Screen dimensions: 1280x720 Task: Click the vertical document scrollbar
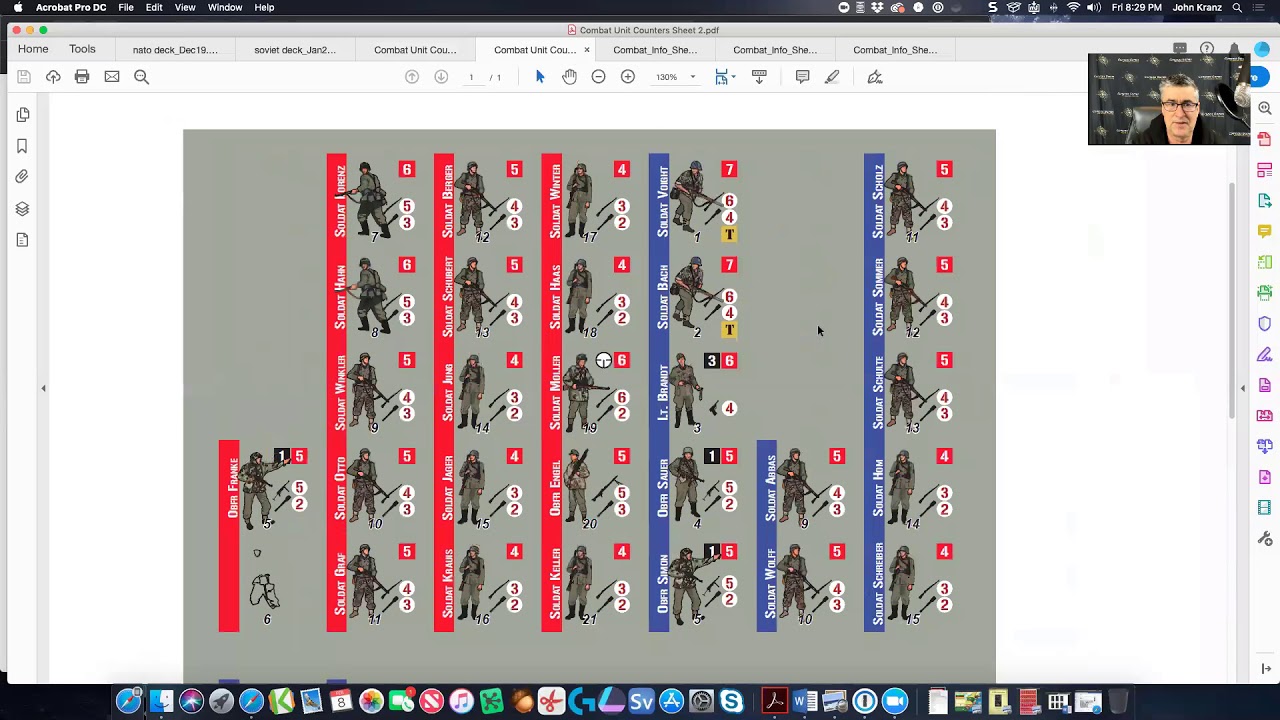click(x=1232, y=300)
